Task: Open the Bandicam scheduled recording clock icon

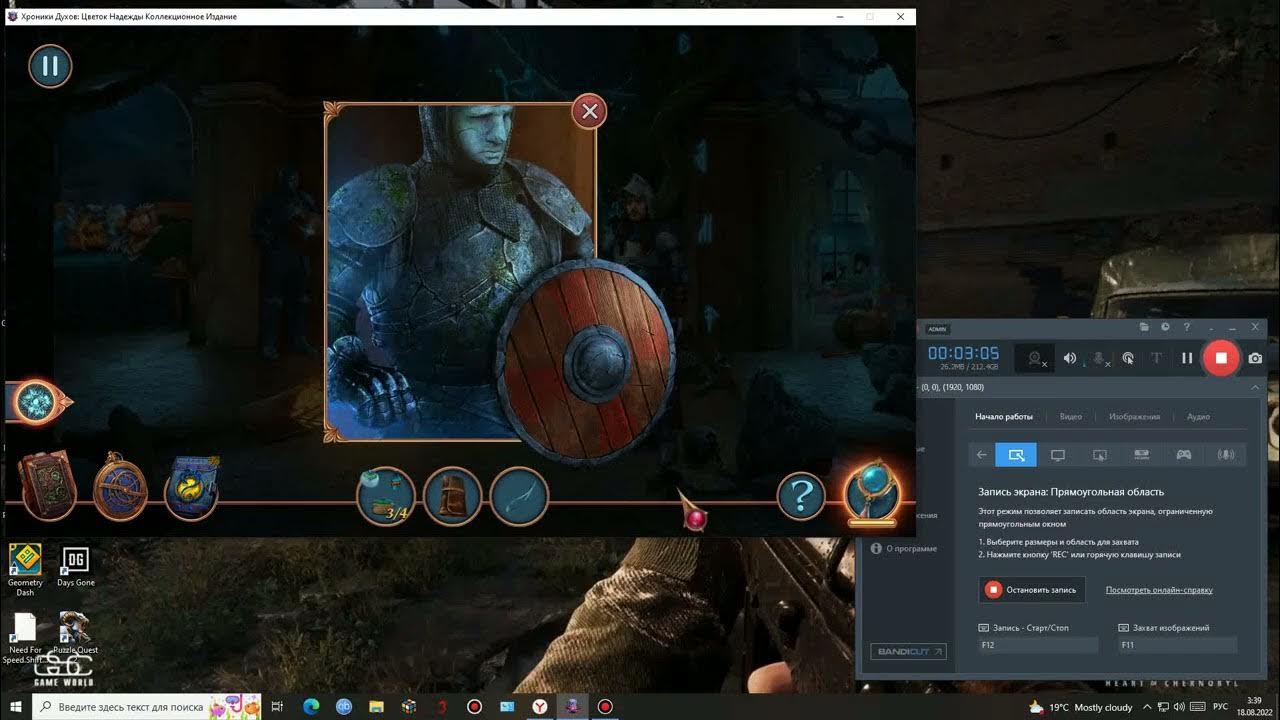Action: click(1165, 327)
